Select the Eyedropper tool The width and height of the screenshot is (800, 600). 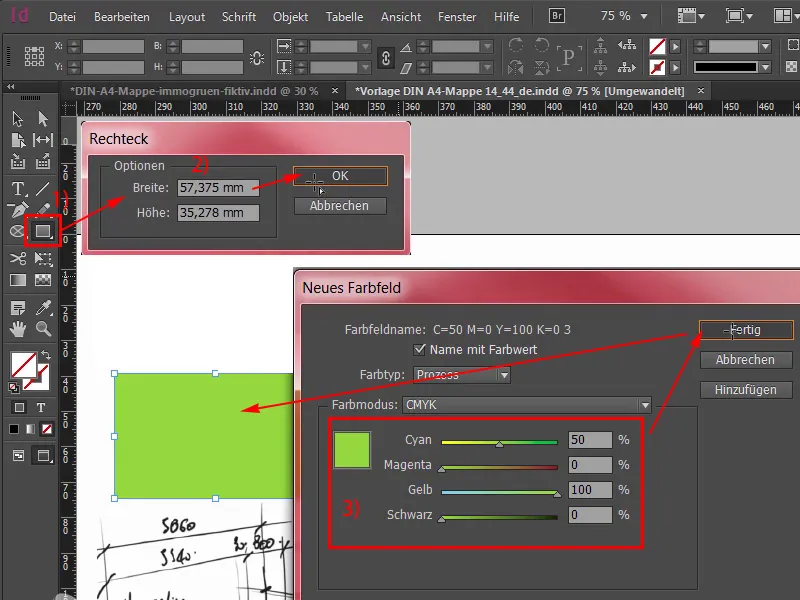click(x=44, y=307)
